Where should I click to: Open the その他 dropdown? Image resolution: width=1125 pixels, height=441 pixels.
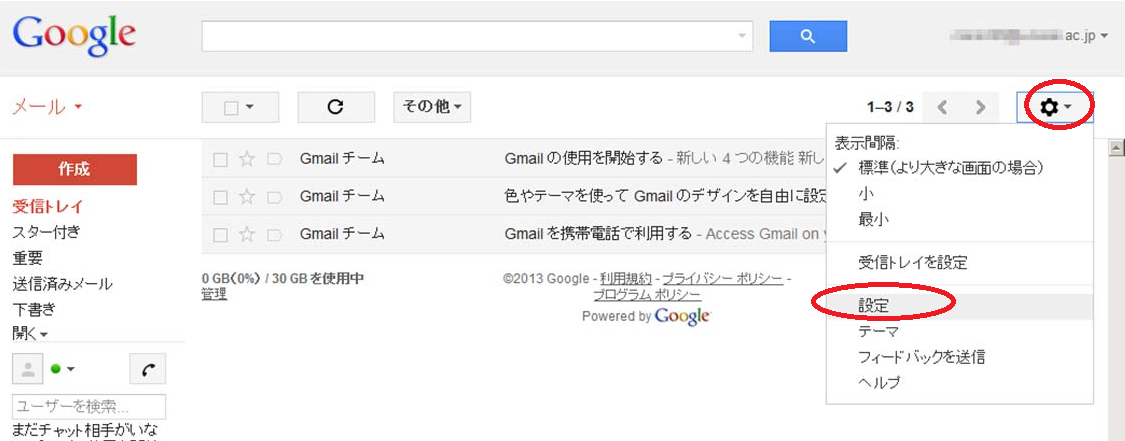coord(432,107)
